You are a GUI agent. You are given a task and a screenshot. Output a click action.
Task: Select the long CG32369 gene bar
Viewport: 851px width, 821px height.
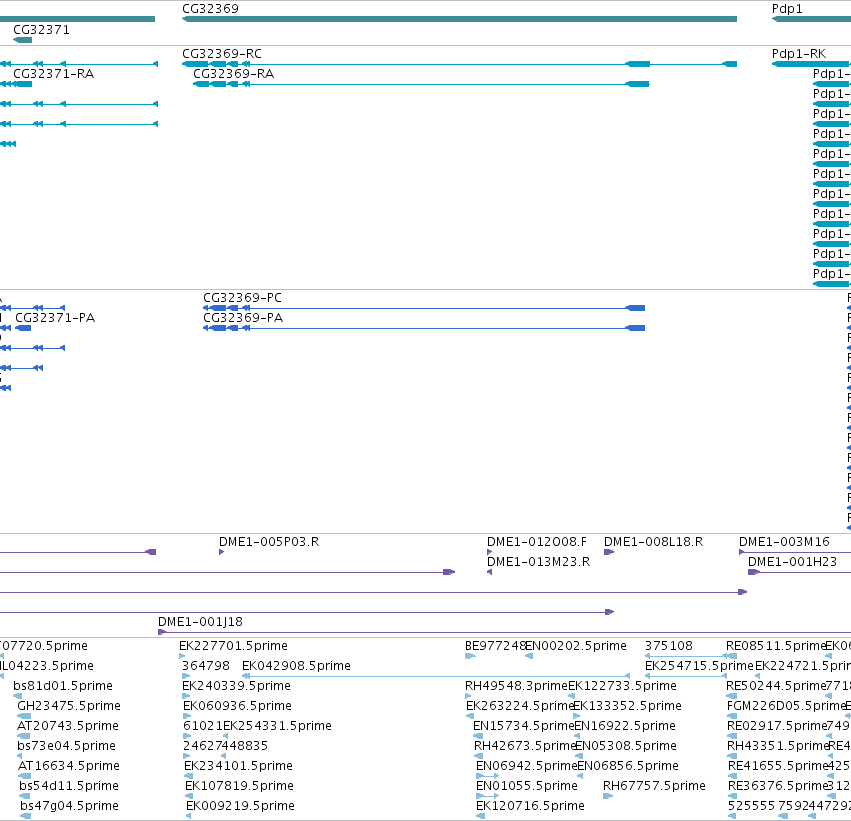(459, 19)
